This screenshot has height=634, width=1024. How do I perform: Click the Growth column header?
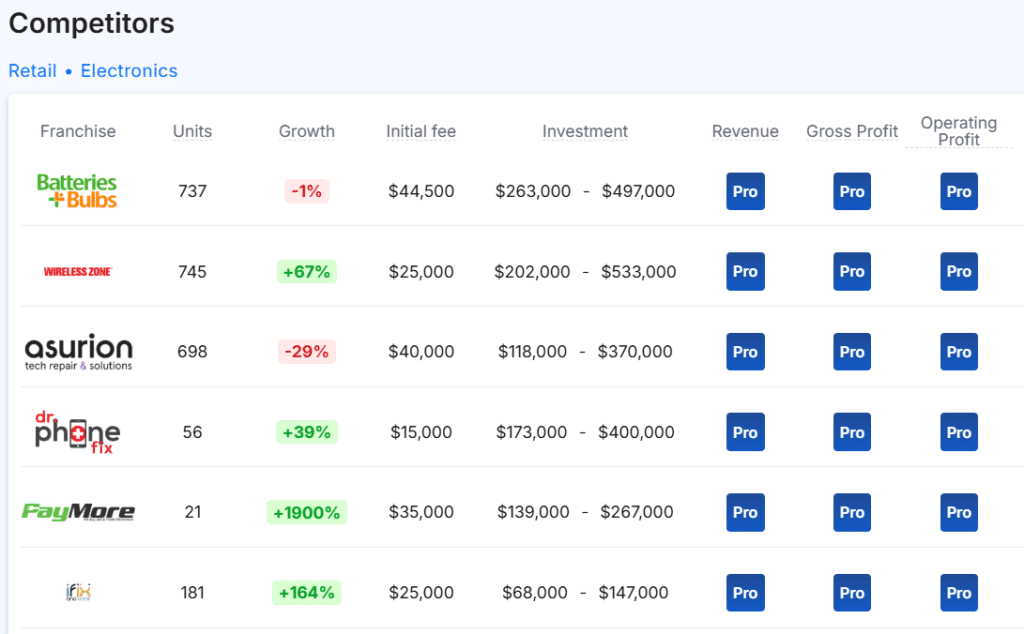tap(306, 131)
